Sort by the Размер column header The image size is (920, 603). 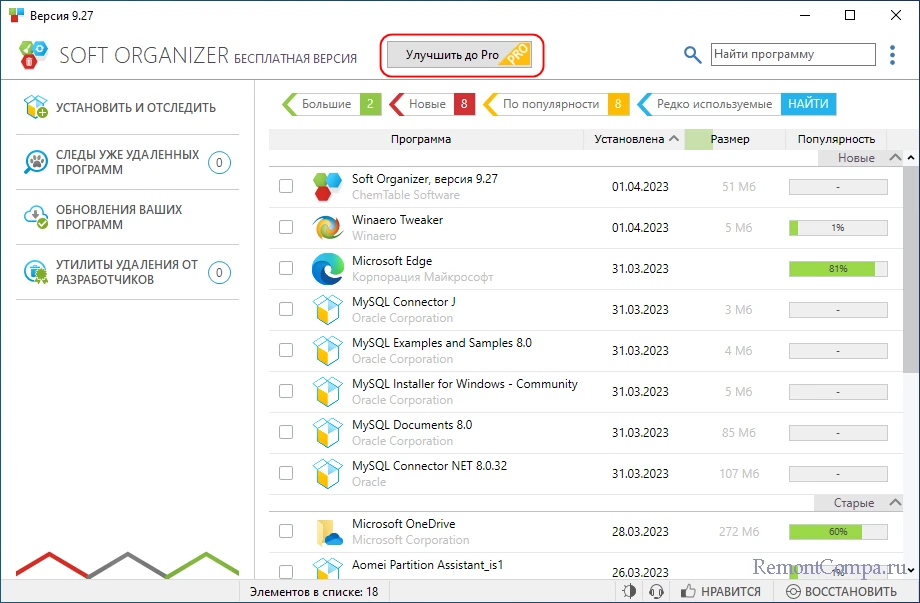(735, 139)
